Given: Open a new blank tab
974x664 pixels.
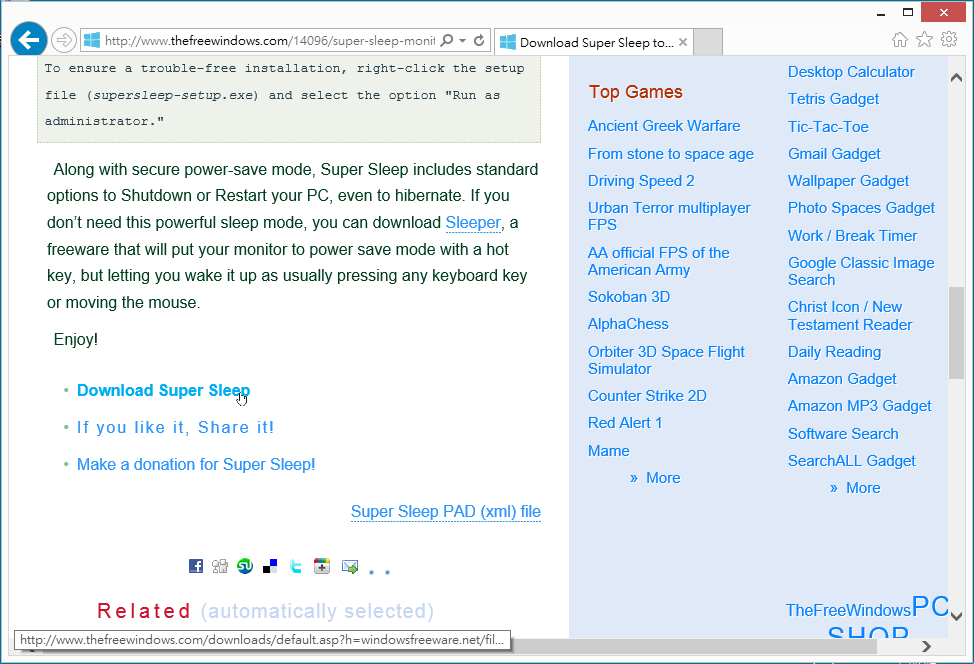Looking at the screenshot, I should point(708,42).
